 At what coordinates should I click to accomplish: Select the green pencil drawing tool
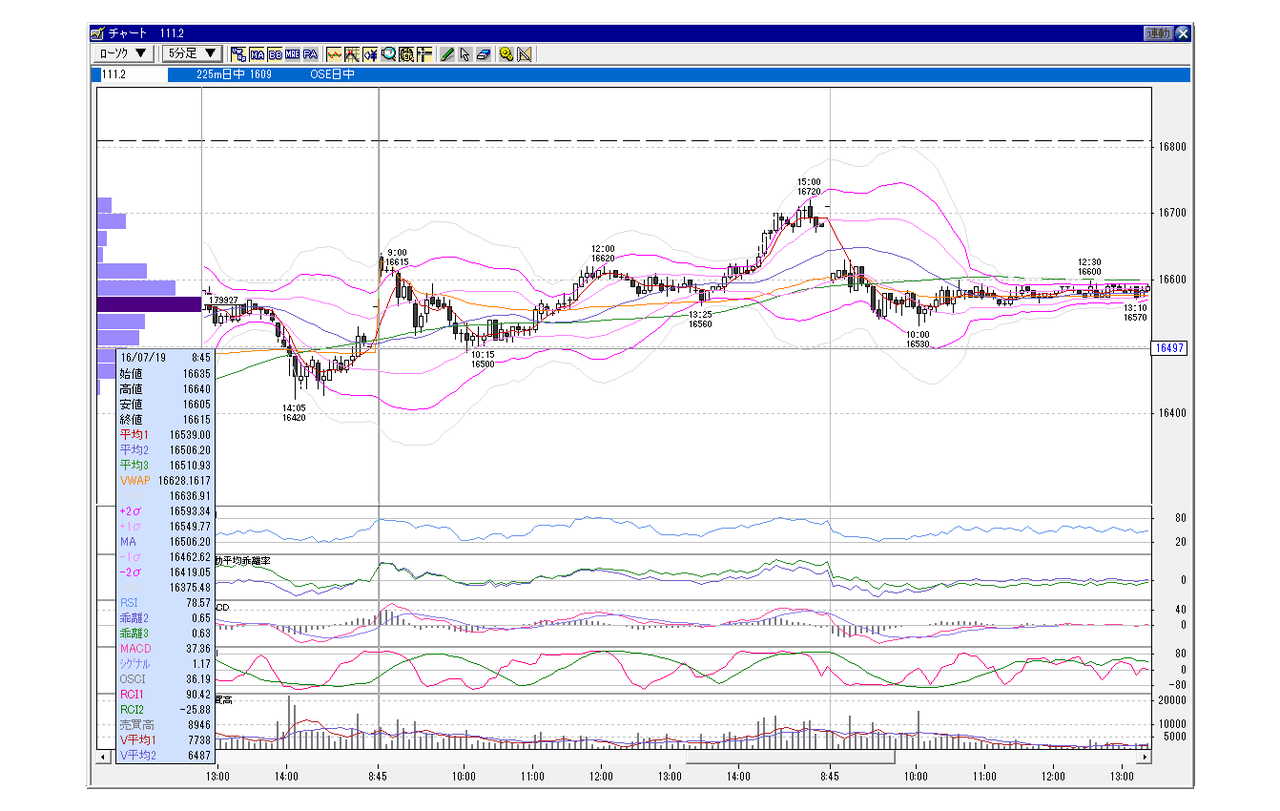[448, 54]
